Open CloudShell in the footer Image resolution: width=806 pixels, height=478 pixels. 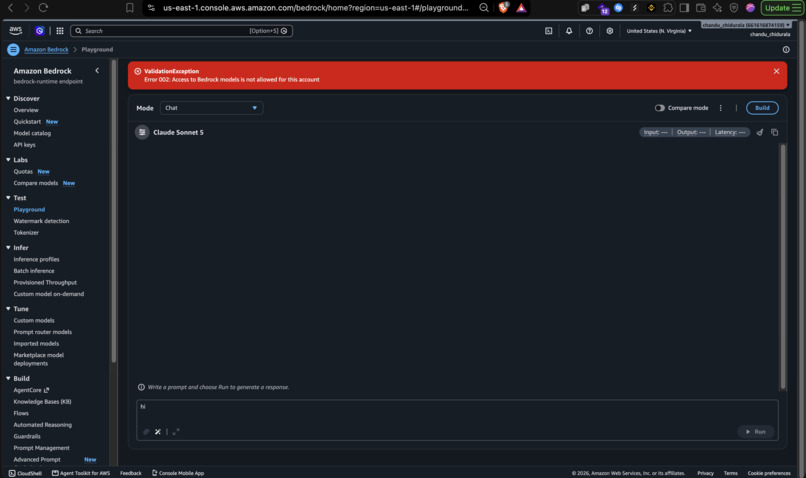[25, 473]
